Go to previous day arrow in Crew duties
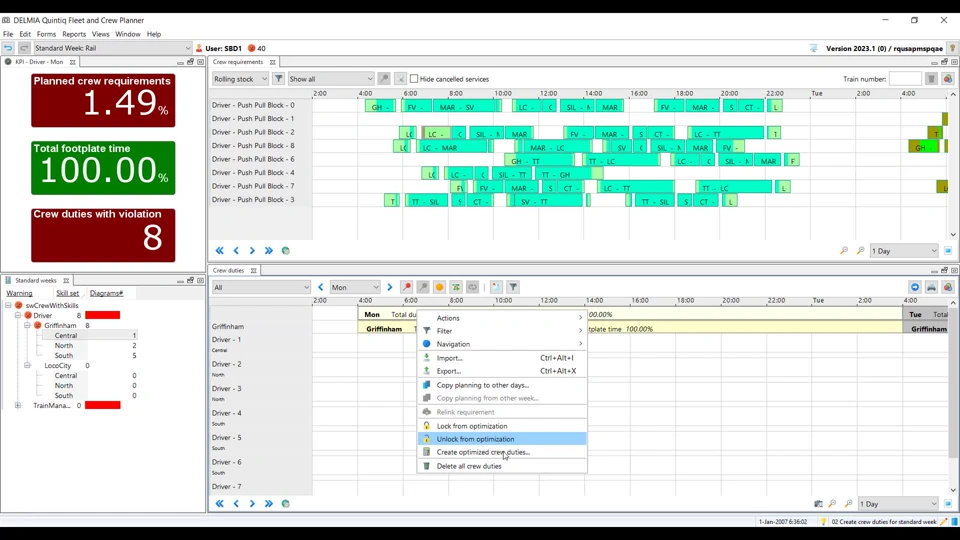The image size is (960, 540). [321, 287]
